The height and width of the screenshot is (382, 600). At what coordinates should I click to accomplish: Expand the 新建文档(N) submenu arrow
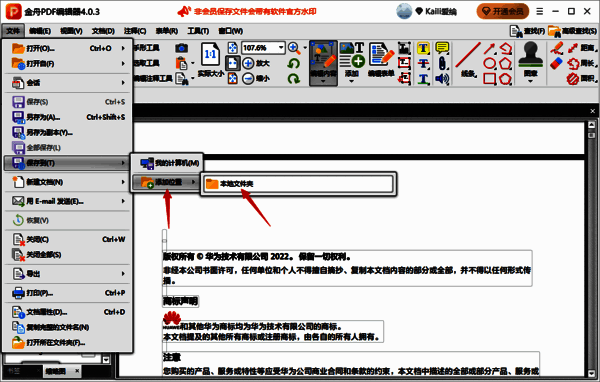pyautogui.click(x=123, y=182)
